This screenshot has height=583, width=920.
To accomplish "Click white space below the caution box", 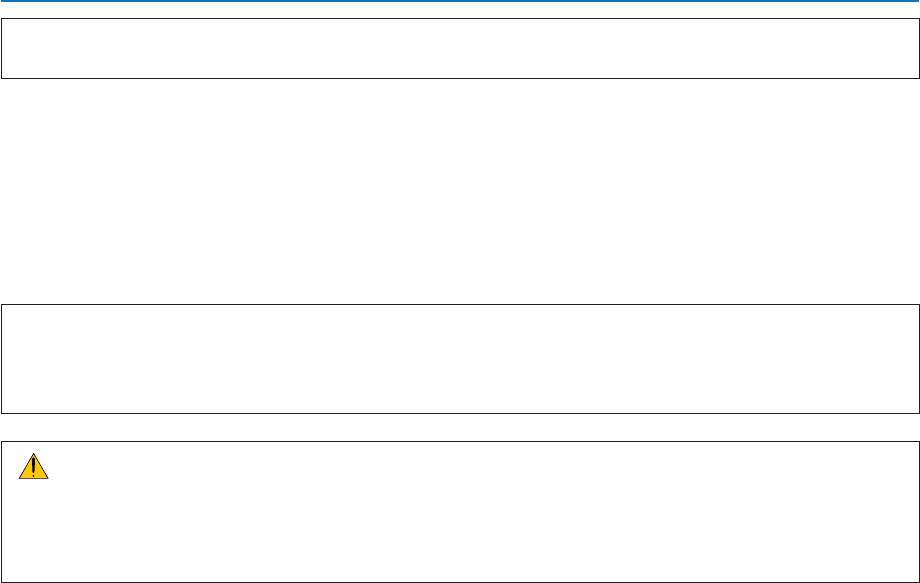I will 460,582.
